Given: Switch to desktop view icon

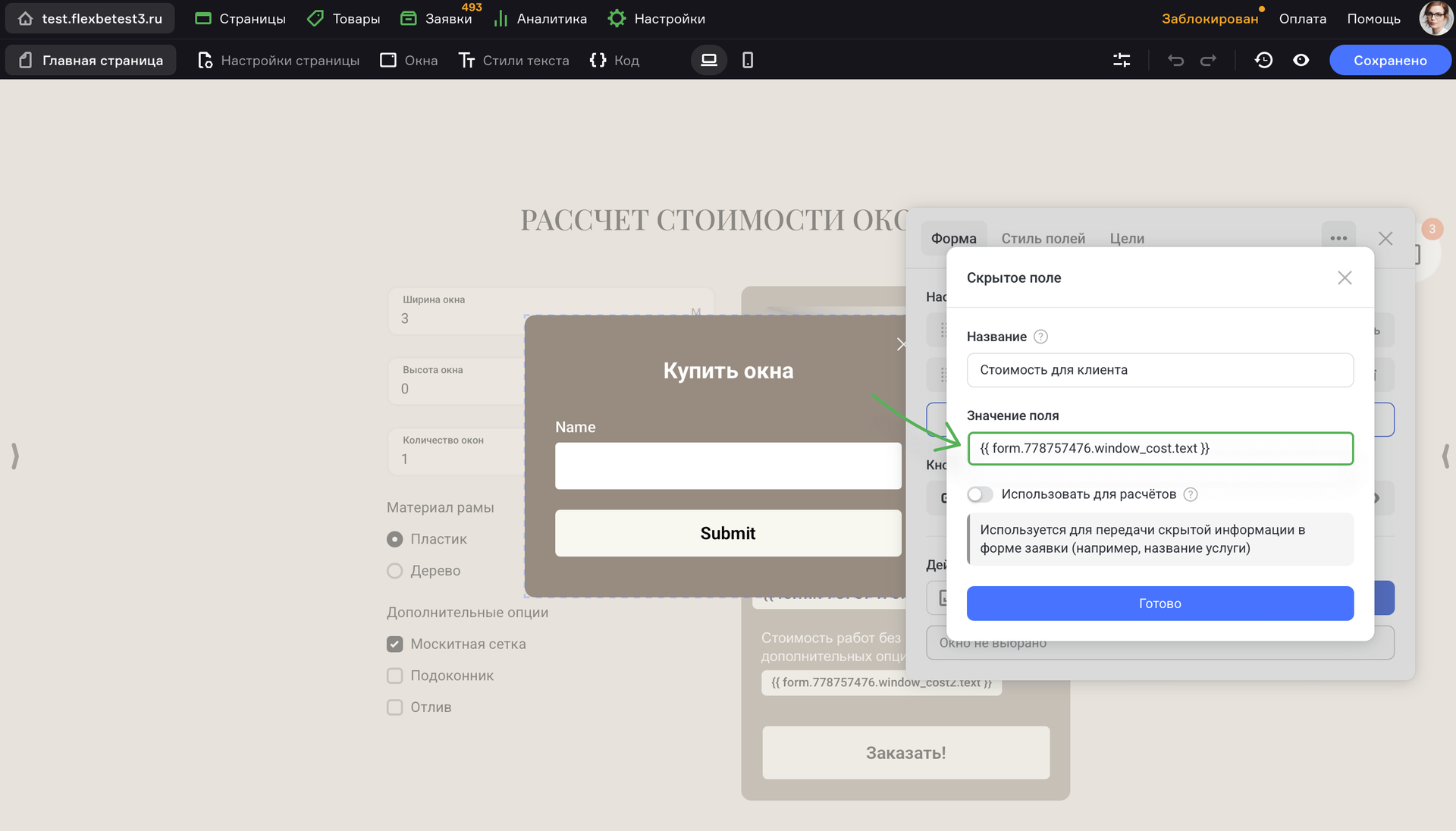Looking at the screenshot, I should point(708,61).
